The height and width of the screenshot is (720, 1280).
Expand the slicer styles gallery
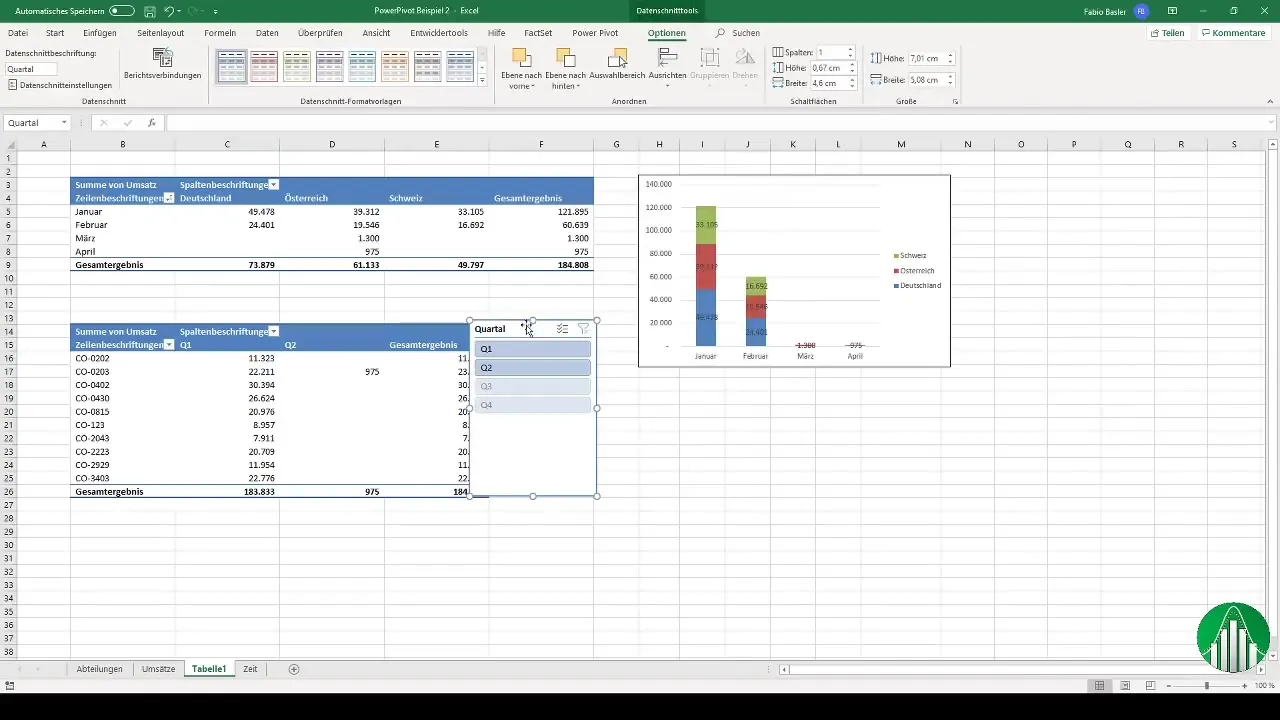pyautogui.click(x=482, y=80)
